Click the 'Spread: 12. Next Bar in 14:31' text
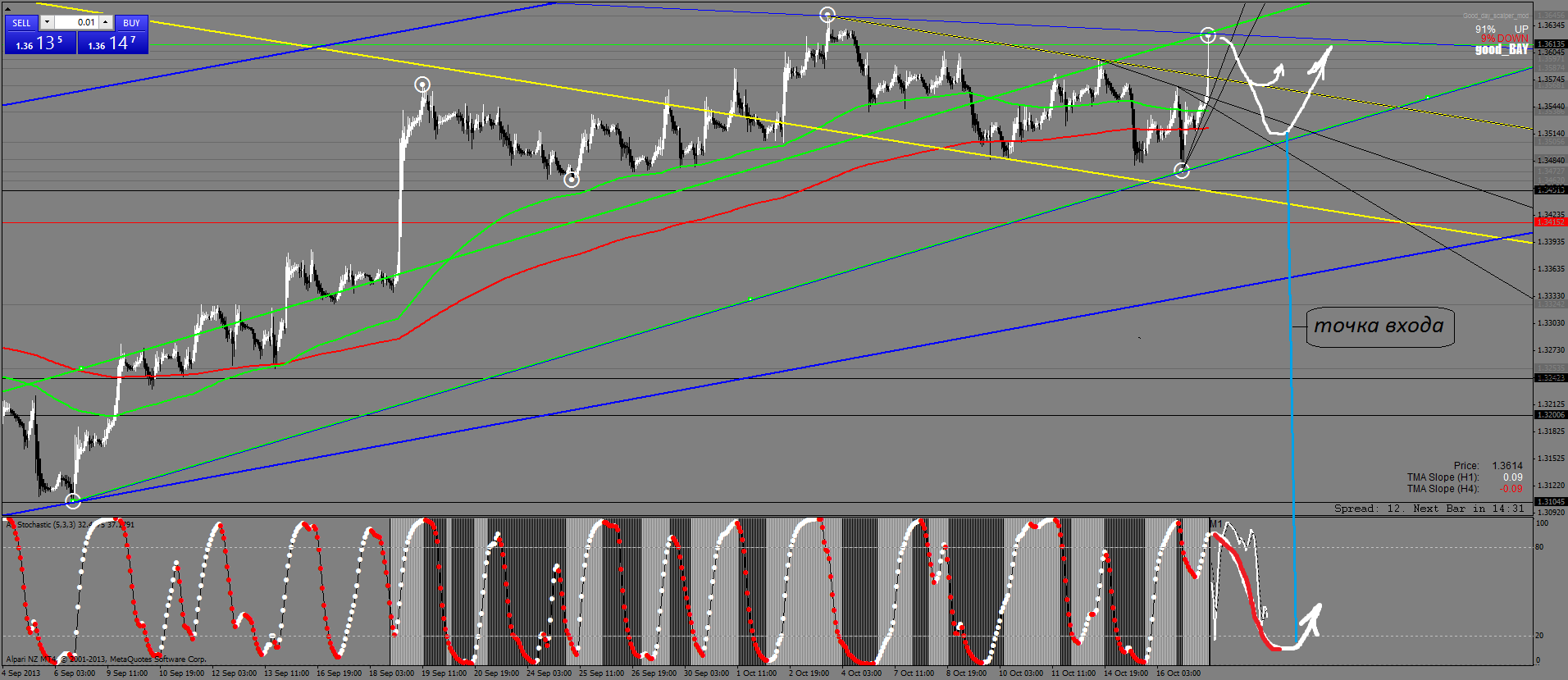The height and width of the screenshot is (680, 1568). click(1429, 509)
